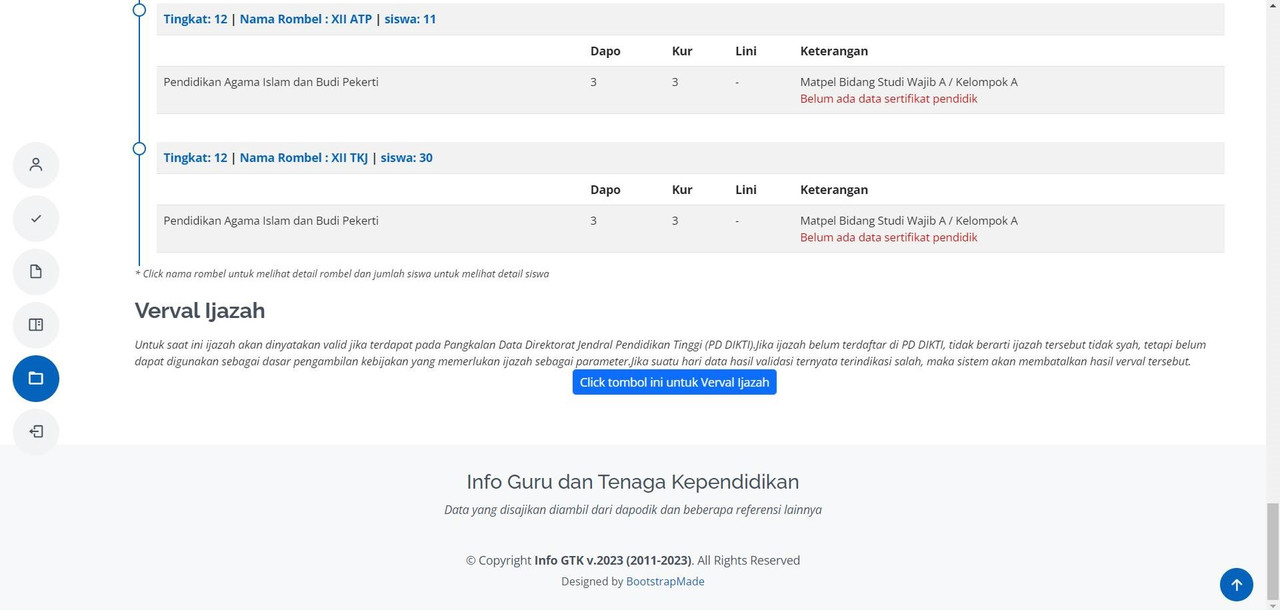View student list via siswa: 11
The width and height of the screenshot is (1280, 610).
click(410, 19)
